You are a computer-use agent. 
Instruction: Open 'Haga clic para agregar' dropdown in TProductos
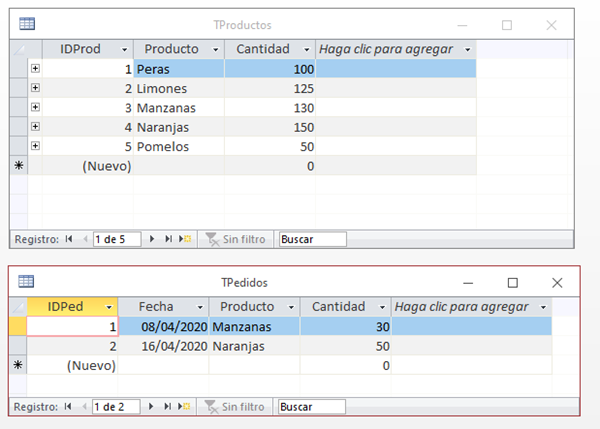[468, 50]
